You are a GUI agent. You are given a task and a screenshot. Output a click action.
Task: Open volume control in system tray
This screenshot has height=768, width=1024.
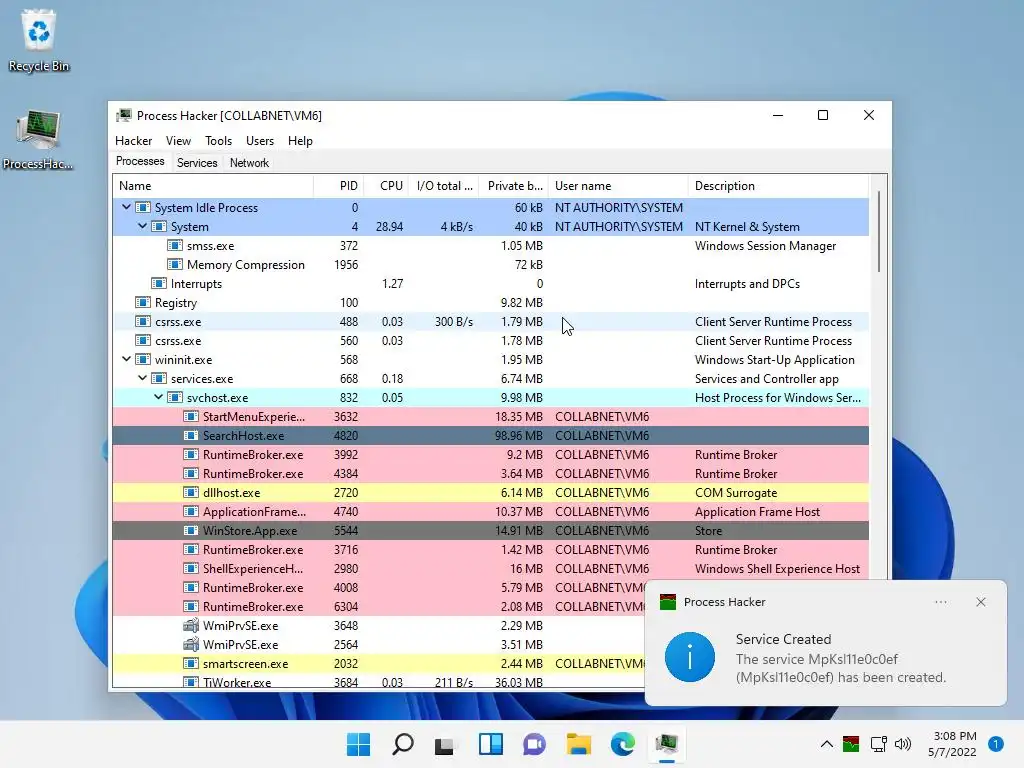[903, 744]
